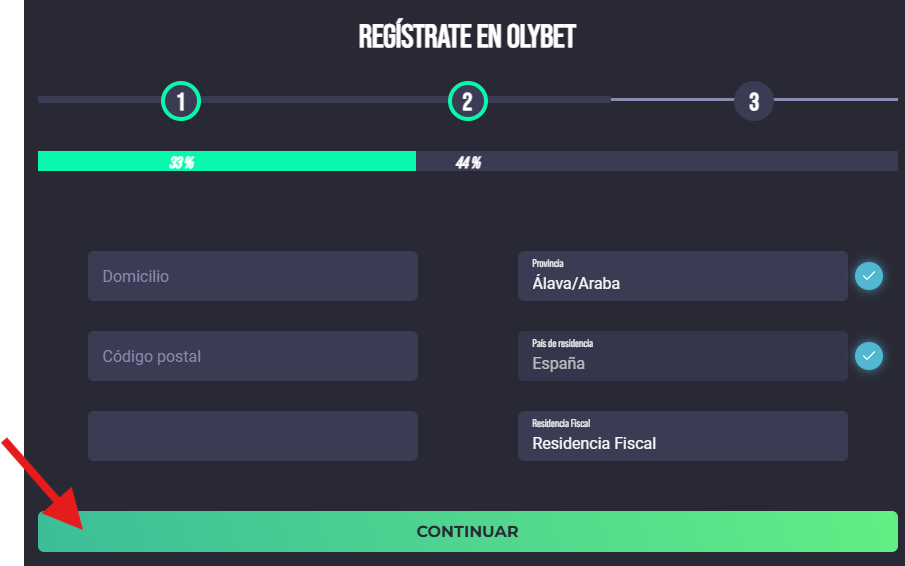The width and height of the screenshot is (905, 566).
Task: Select the empty field below Código postal
Action: 253,436
